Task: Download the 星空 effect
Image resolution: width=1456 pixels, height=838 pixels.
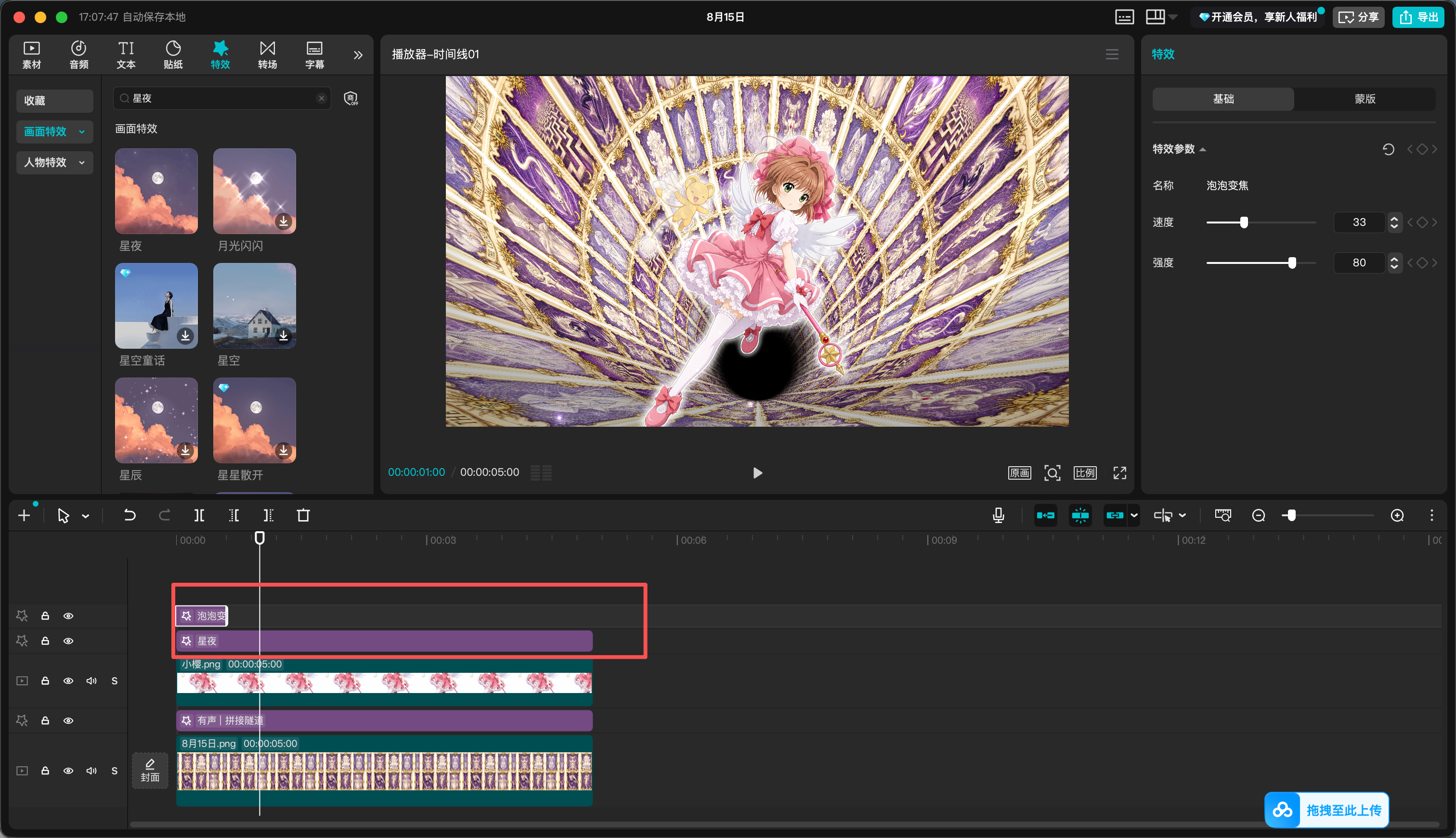Action: click(284, 336)
